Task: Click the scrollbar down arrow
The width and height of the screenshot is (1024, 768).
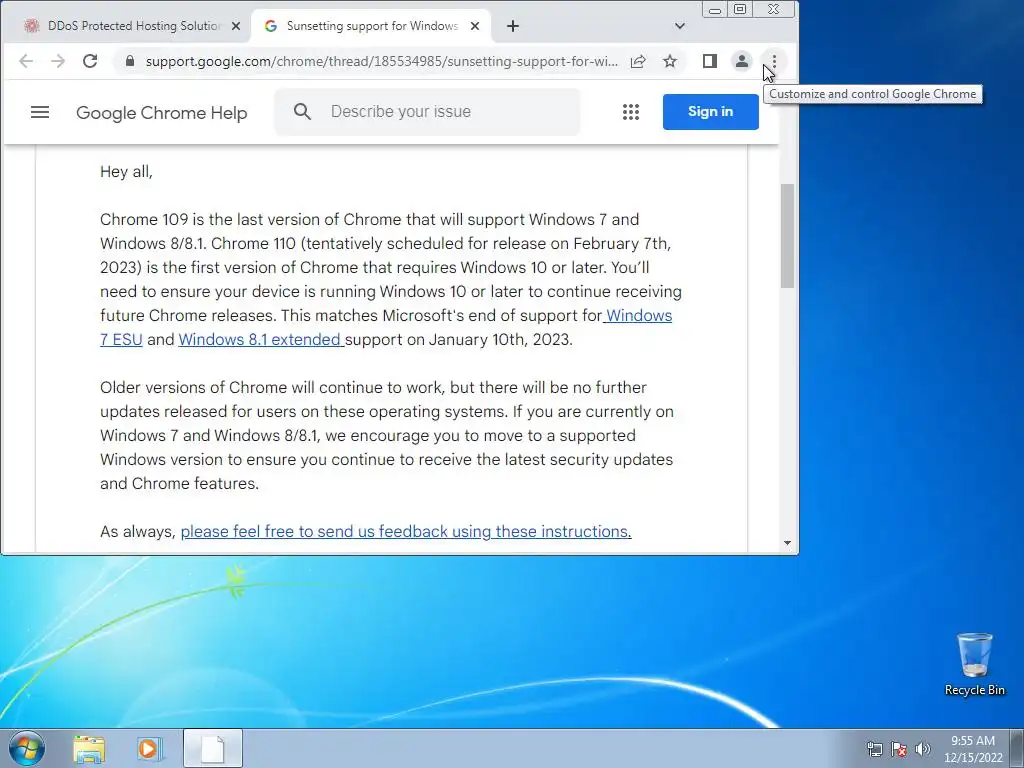Action: (x=787, y=543)
